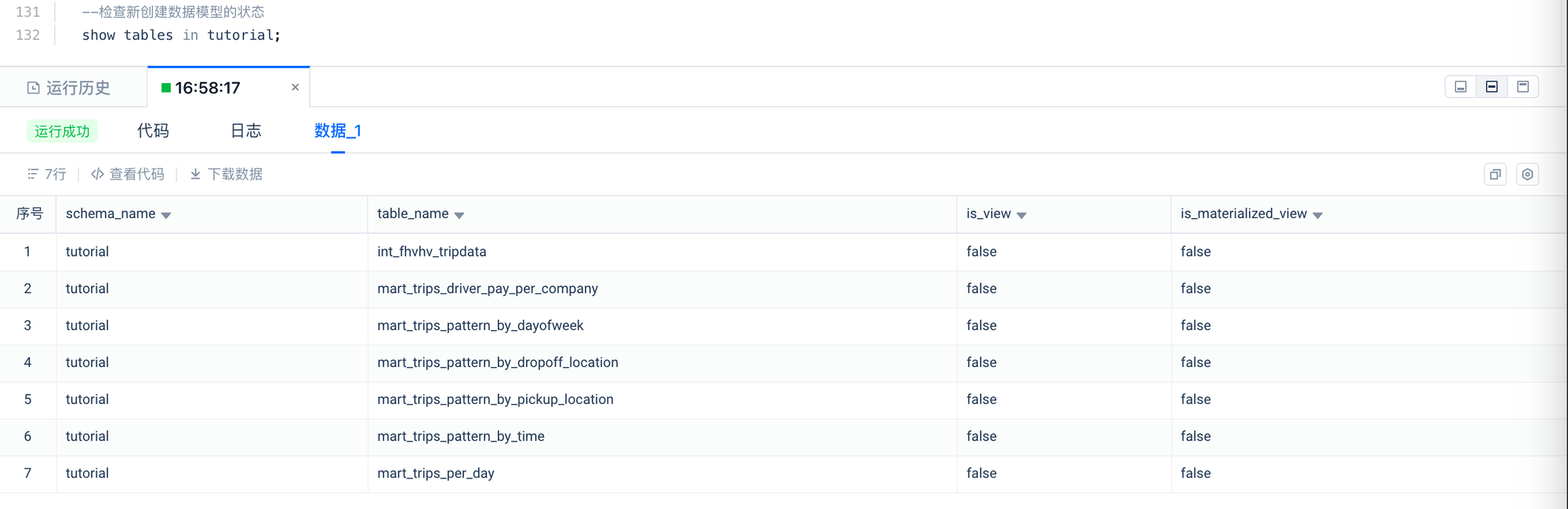Maximize the results panel layout

tap(1523, 87)
